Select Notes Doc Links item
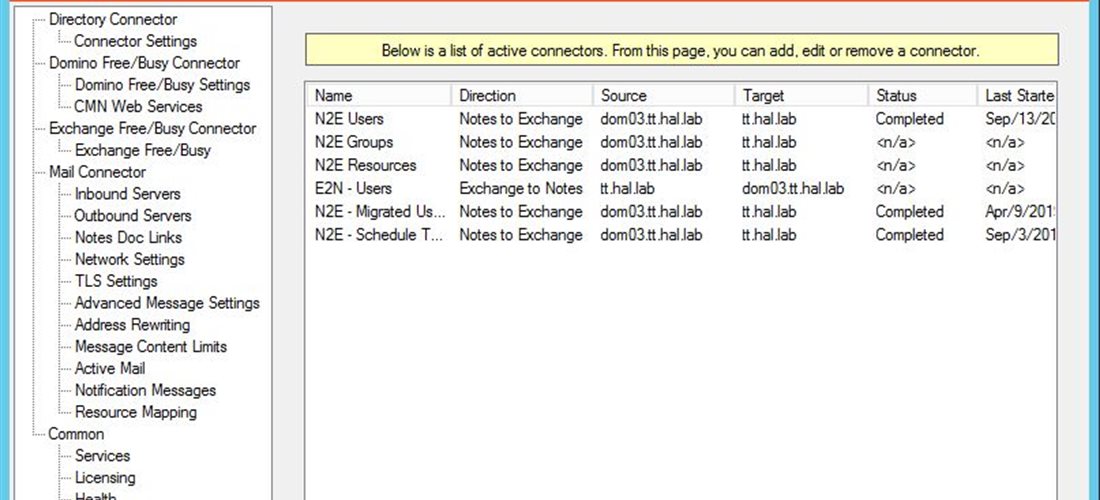Screen dimensions: 1100x500 128,238
